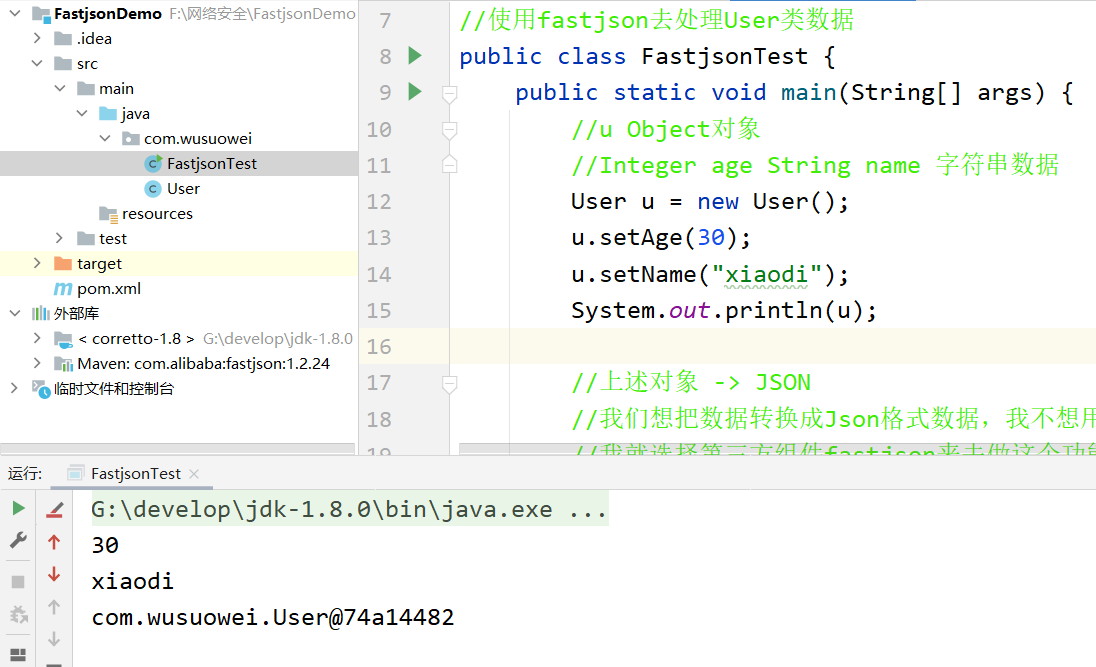
Task: Click 'println' call on line 15
Action: [774, 310]
